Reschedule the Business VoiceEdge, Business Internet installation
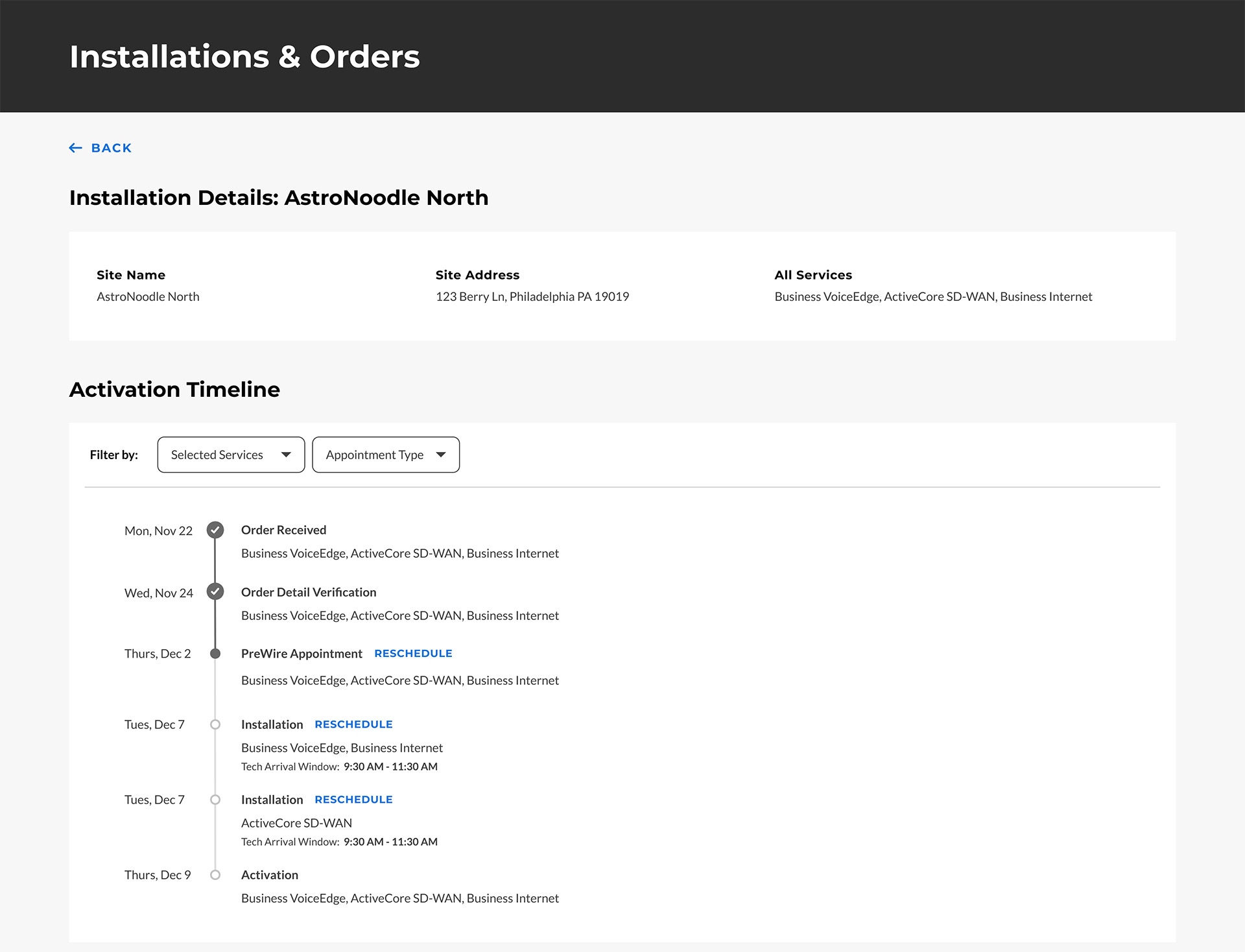Screen dimensions: 1245x952 point(353,724)
